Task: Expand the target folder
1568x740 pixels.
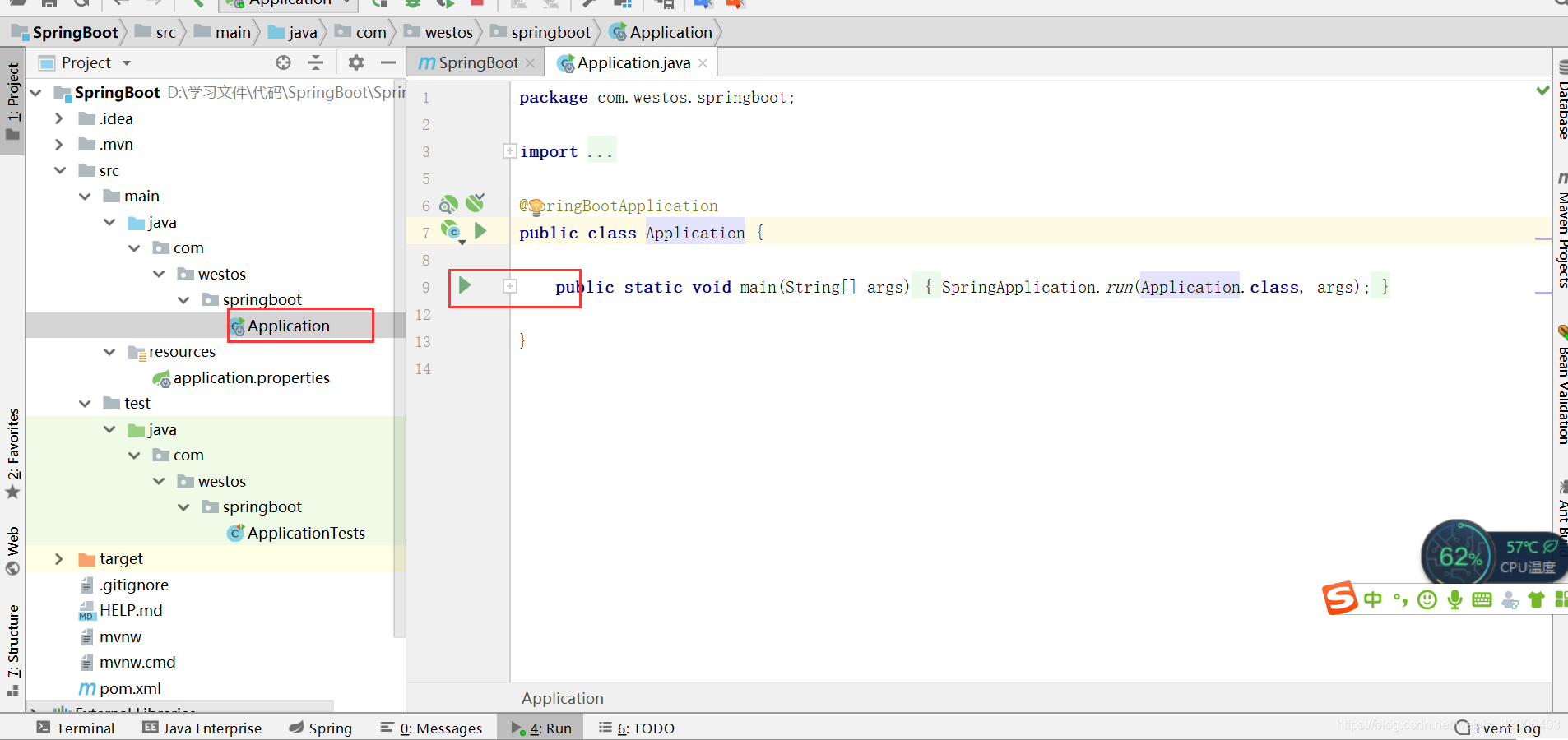Action: [58, 559]
